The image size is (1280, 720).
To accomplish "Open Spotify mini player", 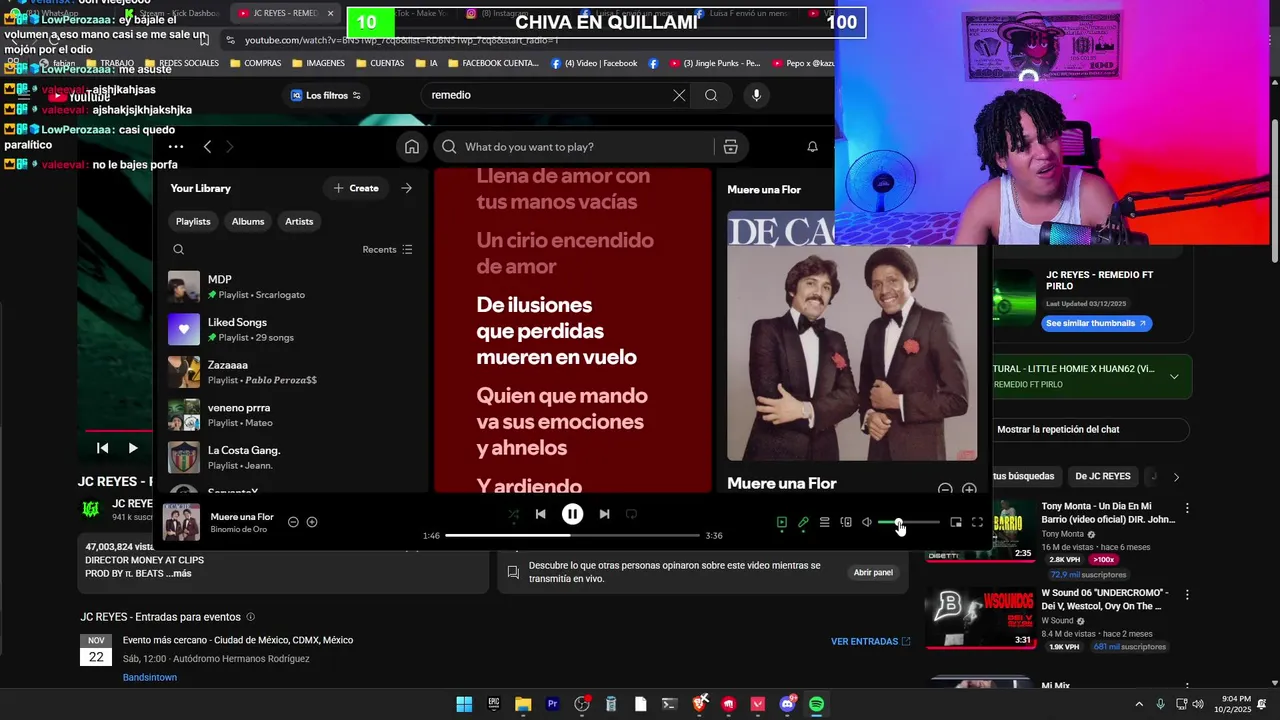I will [x=956, y=522].
